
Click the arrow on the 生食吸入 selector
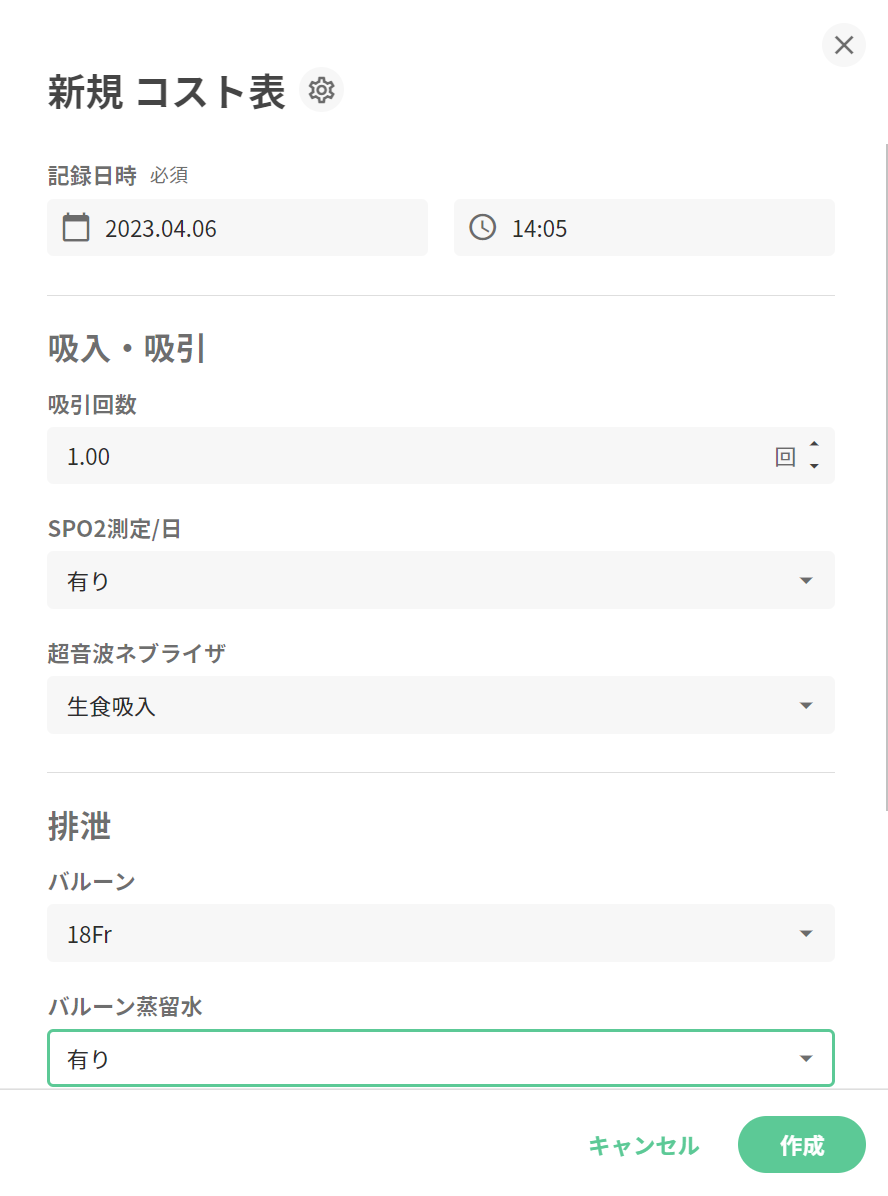(x=806, y=706)
